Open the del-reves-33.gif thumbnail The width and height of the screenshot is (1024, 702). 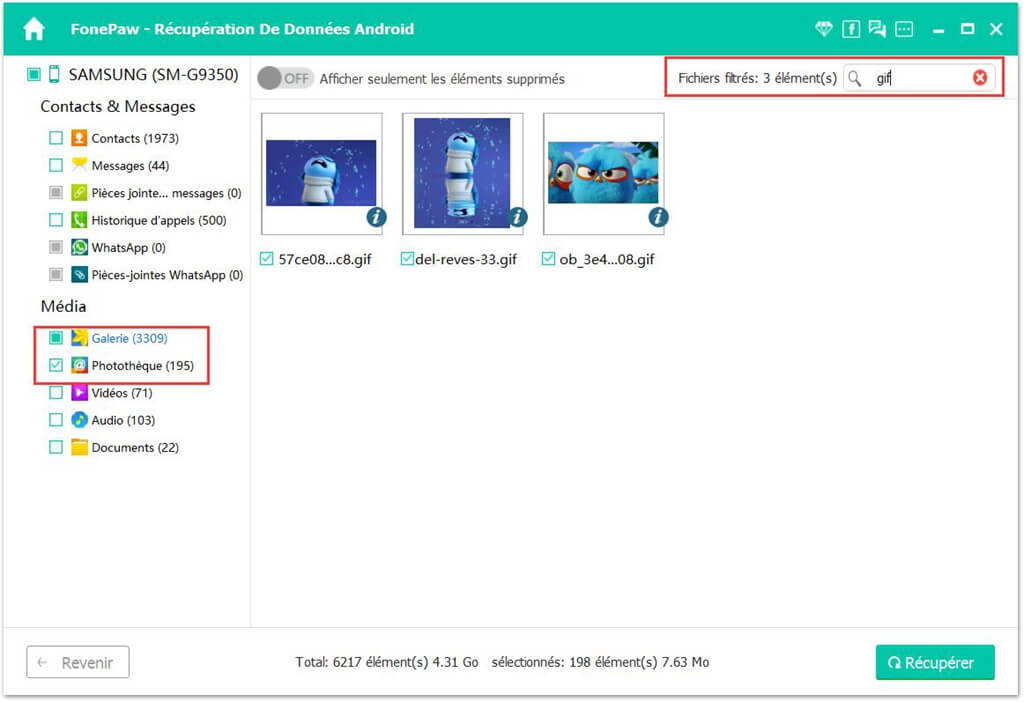click(462, 173)
